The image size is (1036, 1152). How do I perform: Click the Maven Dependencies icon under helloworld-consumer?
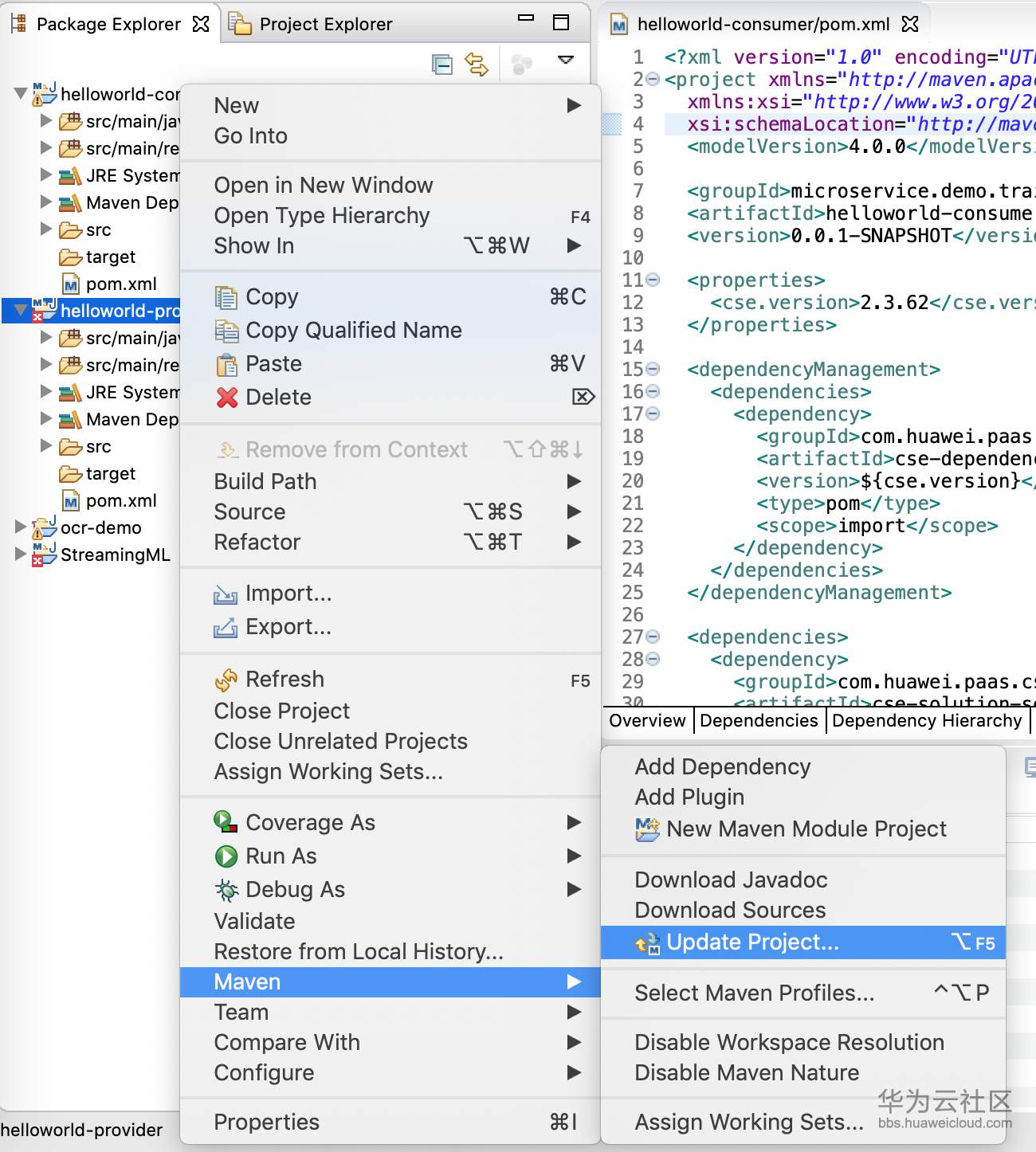click(70, 202)
